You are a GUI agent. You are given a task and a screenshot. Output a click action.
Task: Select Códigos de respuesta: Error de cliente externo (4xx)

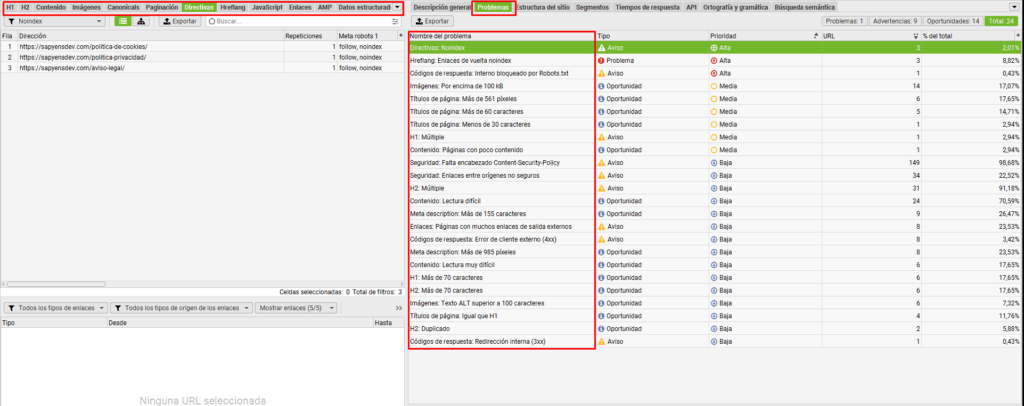(x=714, y=240)
